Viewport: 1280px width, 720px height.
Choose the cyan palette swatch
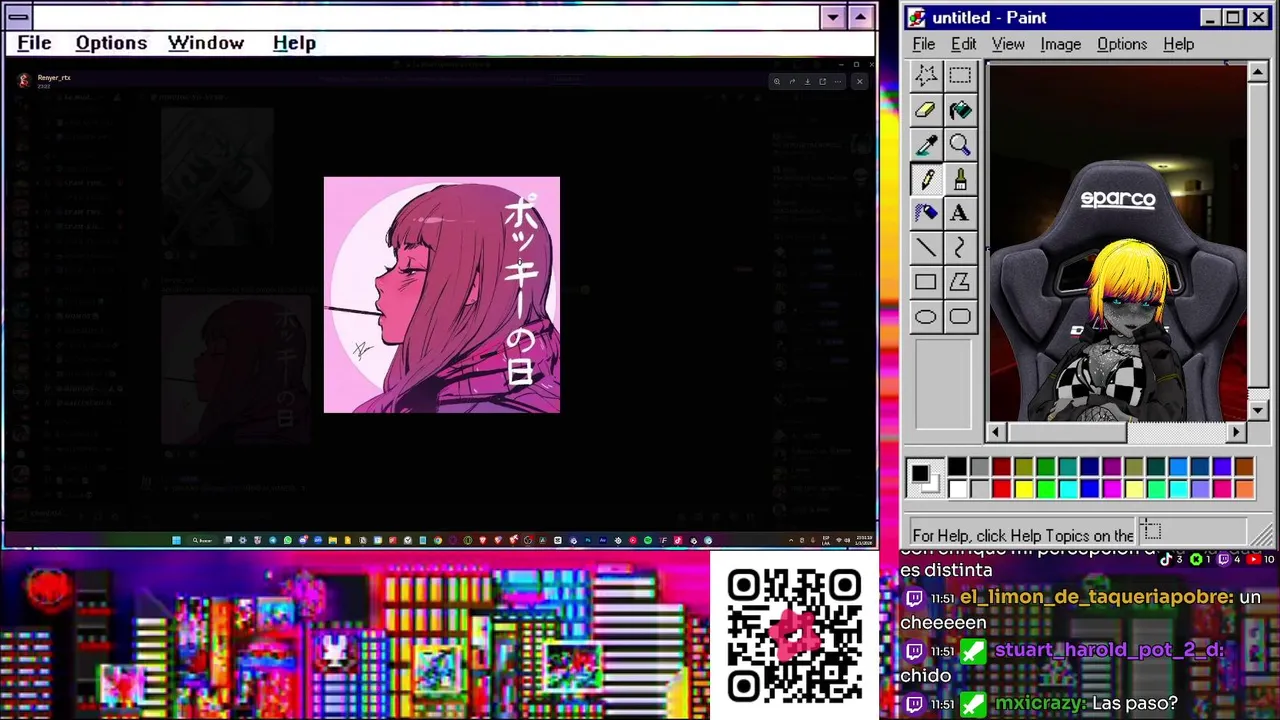1068,489
